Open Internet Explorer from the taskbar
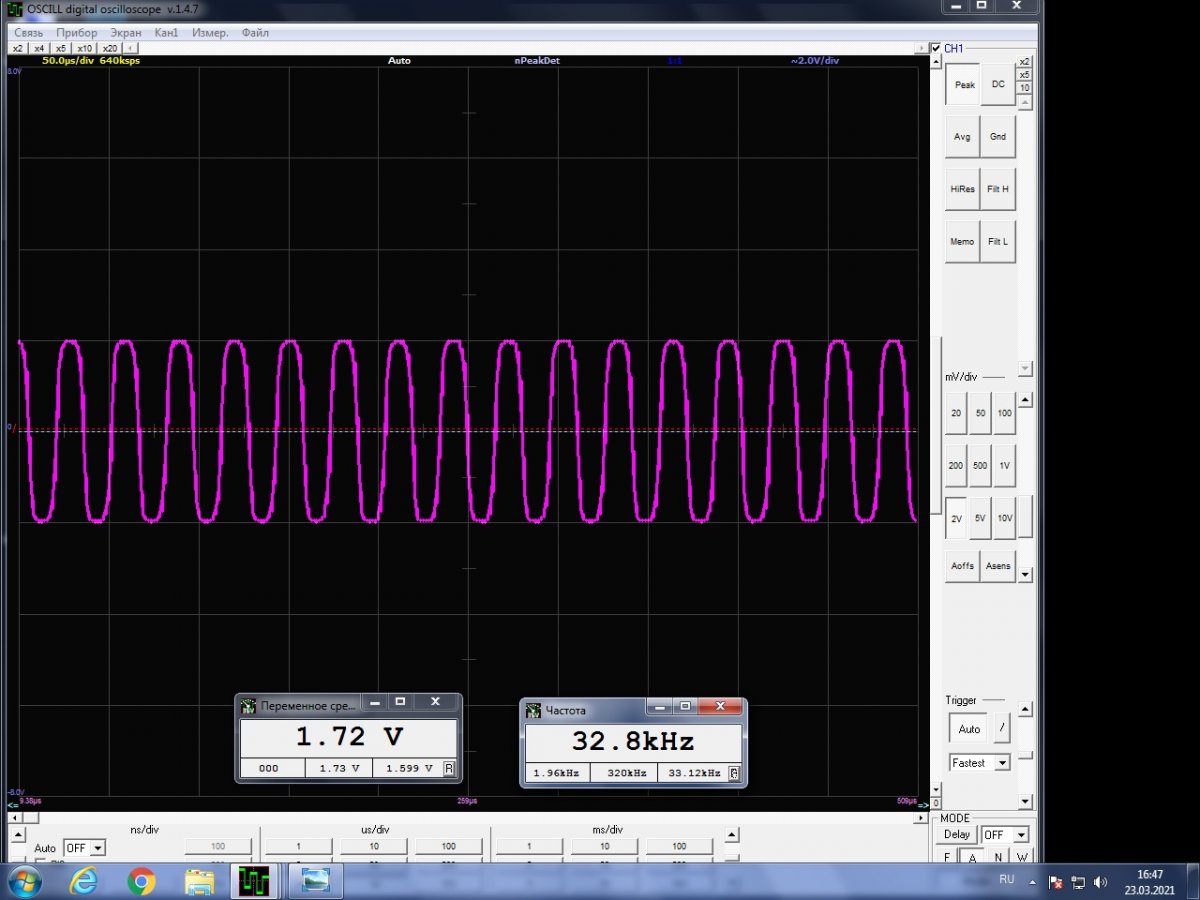Image resolution: width=1200 pixels, height=900 pixels. 84,881
